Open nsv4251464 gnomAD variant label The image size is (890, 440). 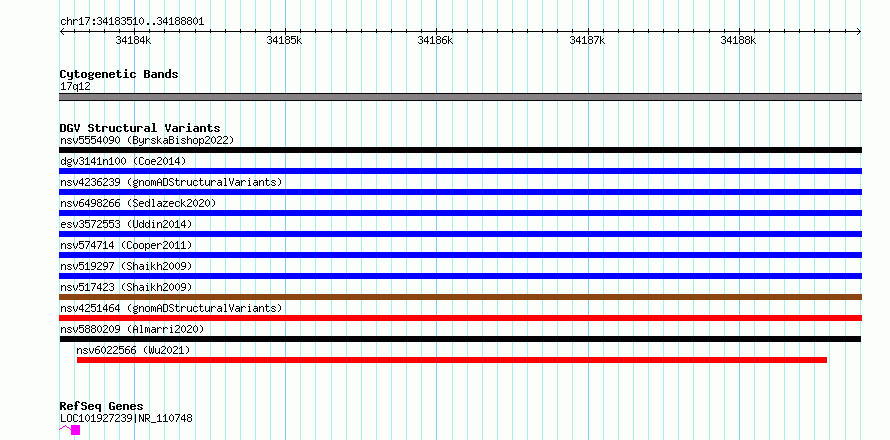point(171,308)
